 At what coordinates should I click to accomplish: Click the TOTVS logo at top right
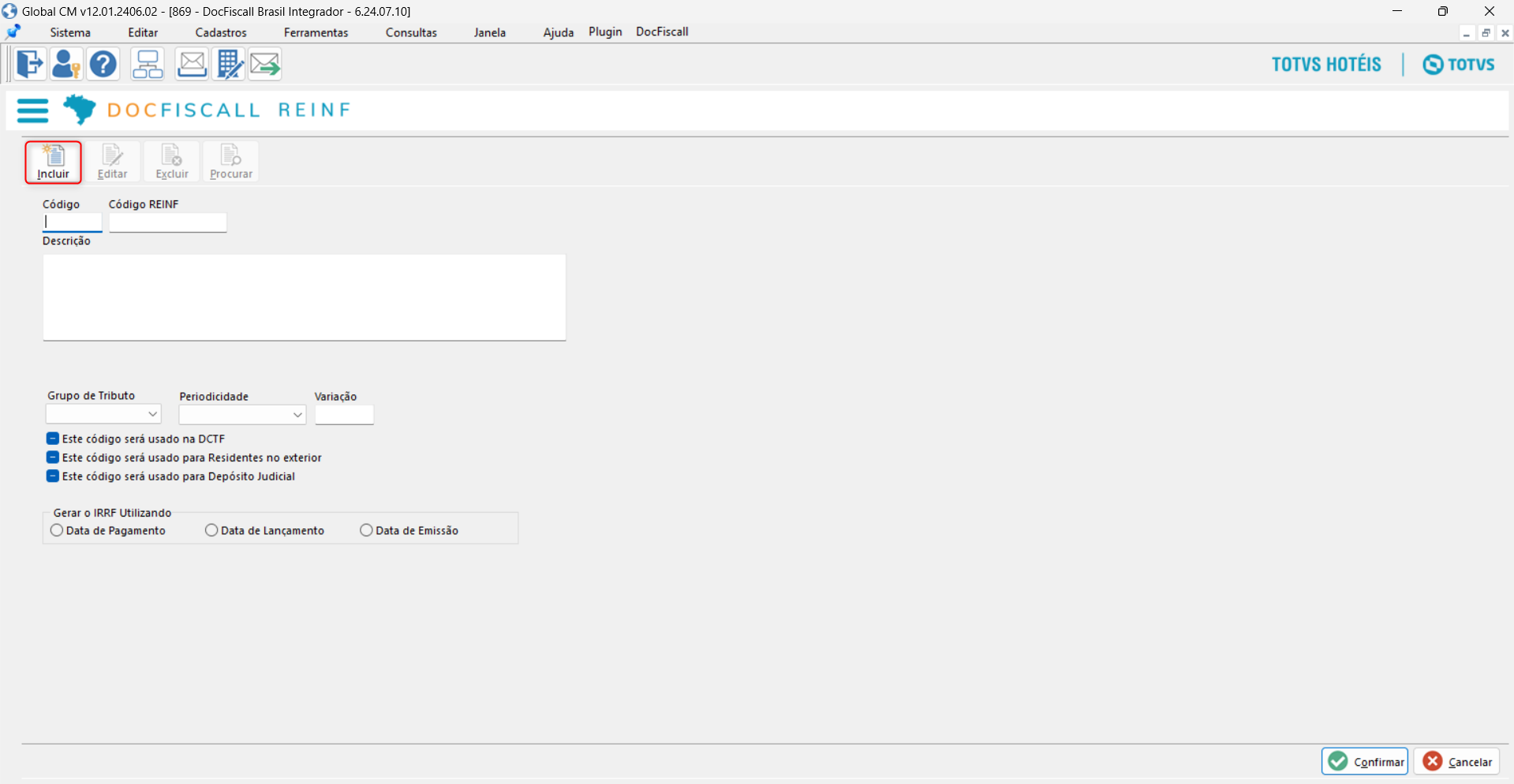[x=1459, y=65]
